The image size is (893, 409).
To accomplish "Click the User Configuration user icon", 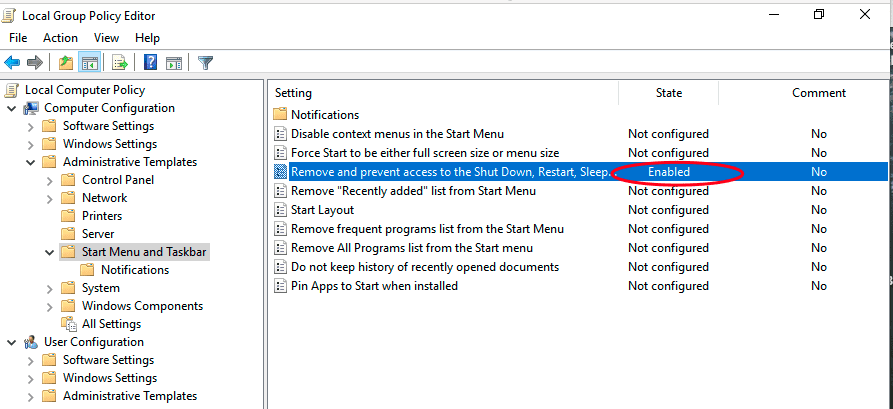I will 31,342.
